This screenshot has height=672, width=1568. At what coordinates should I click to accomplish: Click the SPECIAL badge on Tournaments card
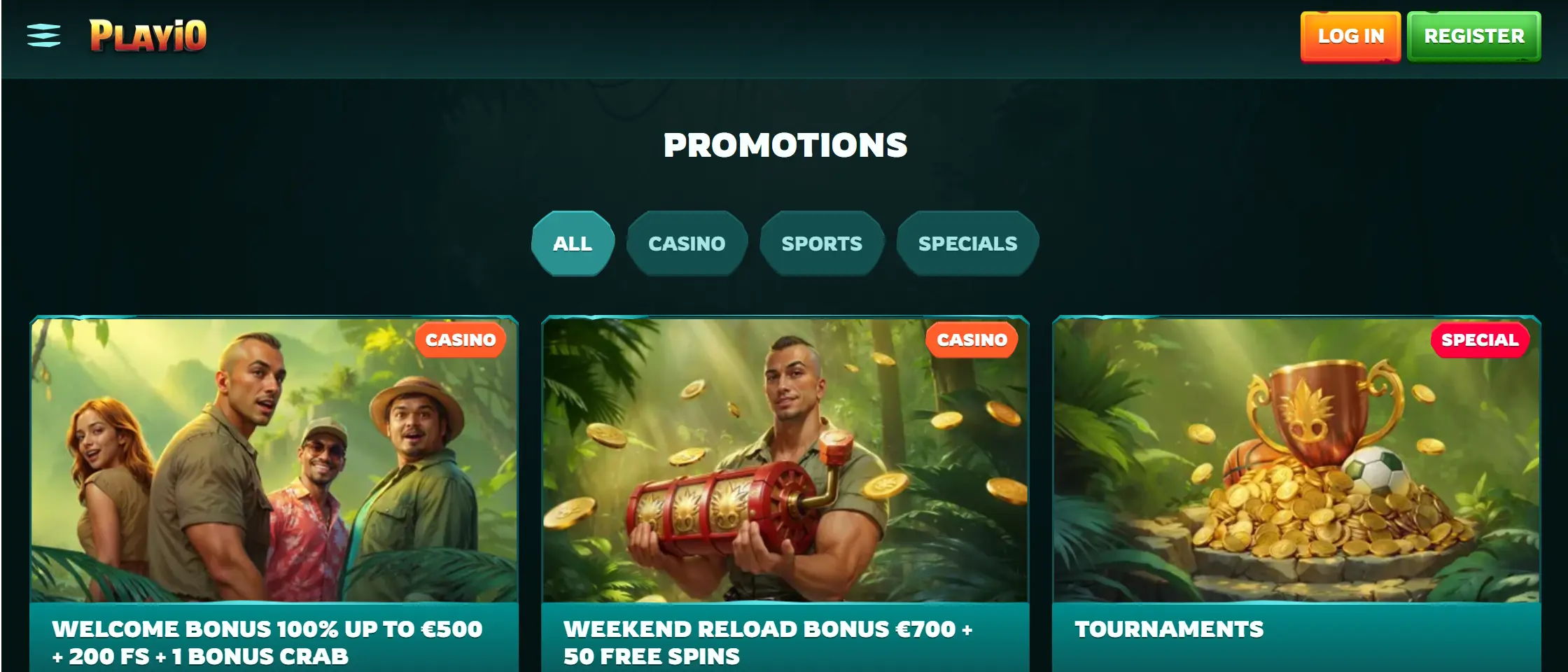[x=1480, y=339]
